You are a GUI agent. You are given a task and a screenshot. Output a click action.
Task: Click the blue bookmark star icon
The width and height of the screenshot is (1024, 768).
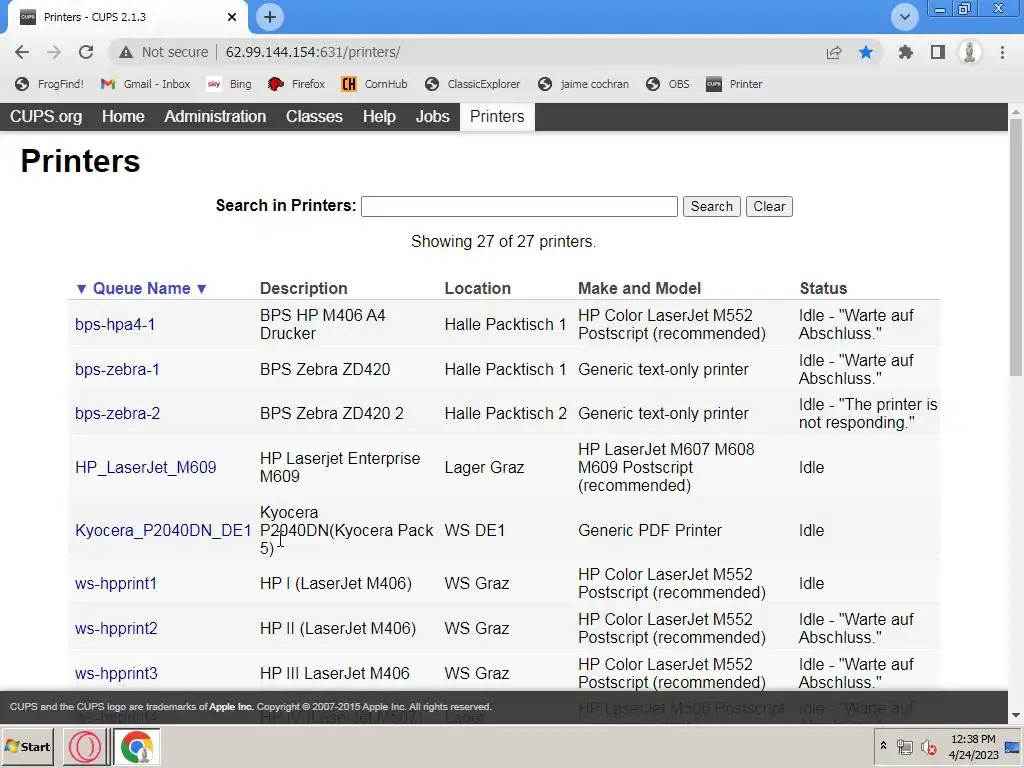pyautogui.click(x=866, y=52)
